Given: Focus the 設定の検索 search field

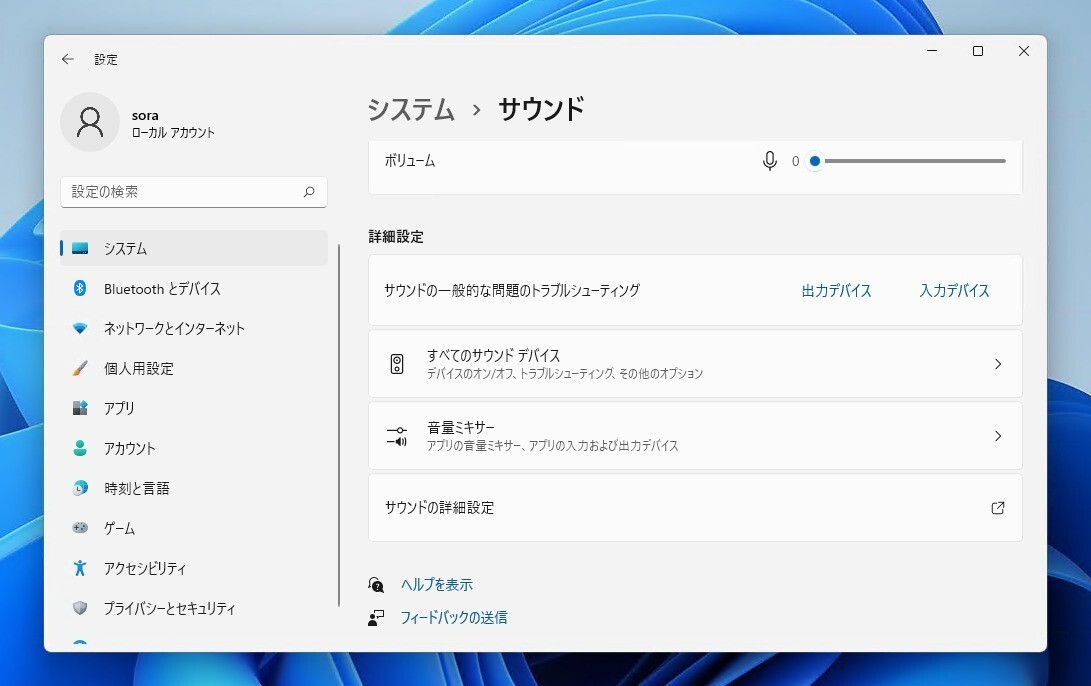Looking at the screenshot, I should pos(193,191).
